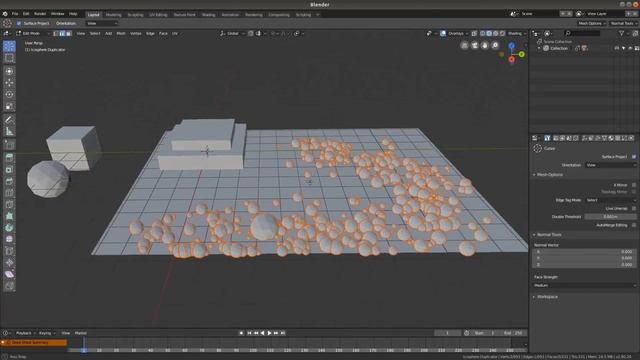Open the Active Tool properties tab
This screenshot has width=640, height=360.
point(547,138)
